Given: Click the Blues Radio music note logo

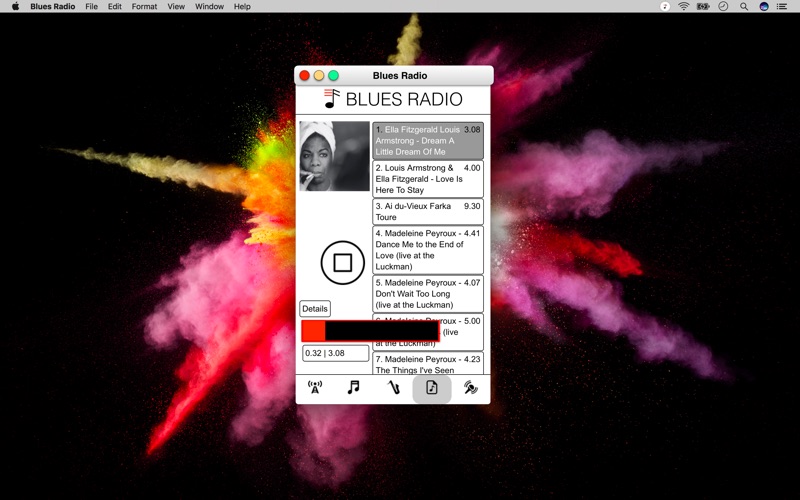Looking at the screenshot, I should [332, 98].
